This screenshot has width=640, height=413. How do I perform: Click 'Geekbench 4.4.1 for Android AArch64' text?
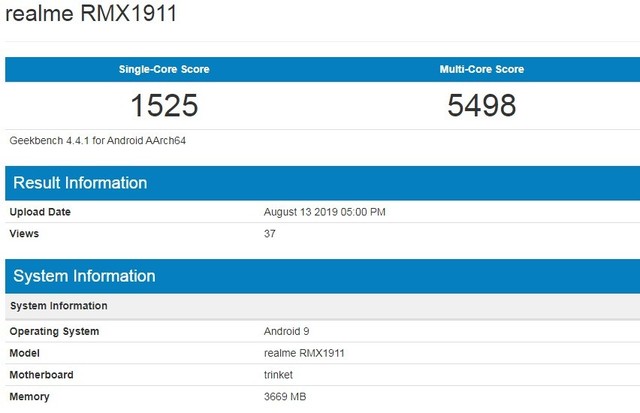tap(98, 141)
